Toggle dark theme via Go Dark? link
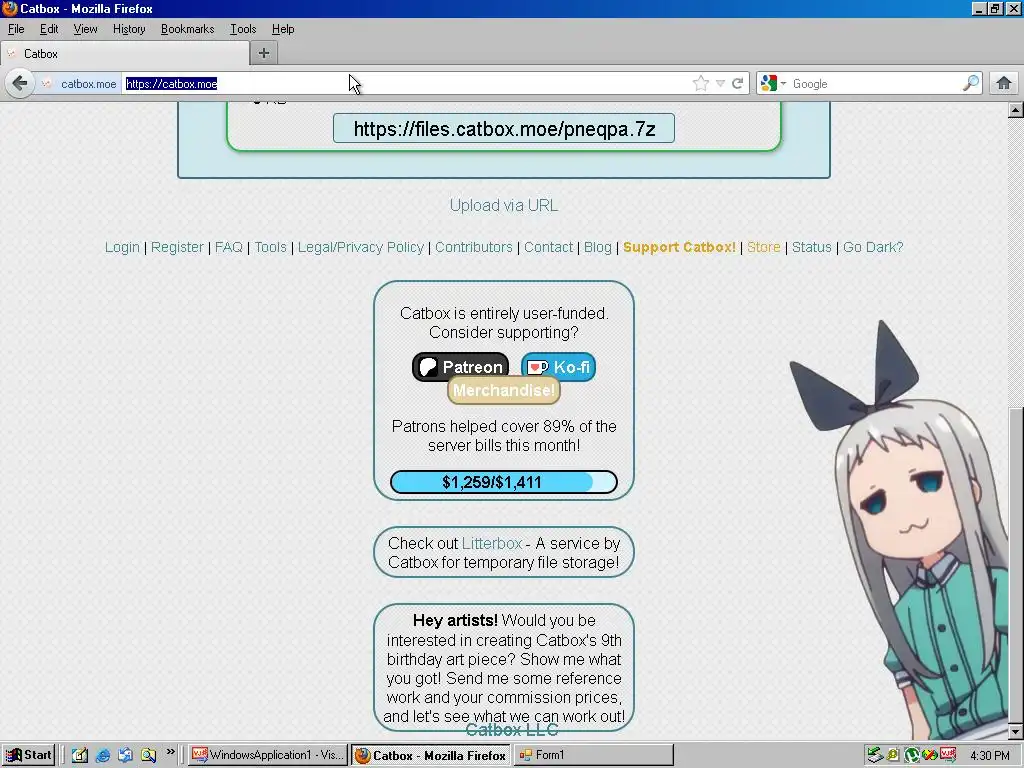Viewport: 1024px width, 768px height. [x=873, y=247]
